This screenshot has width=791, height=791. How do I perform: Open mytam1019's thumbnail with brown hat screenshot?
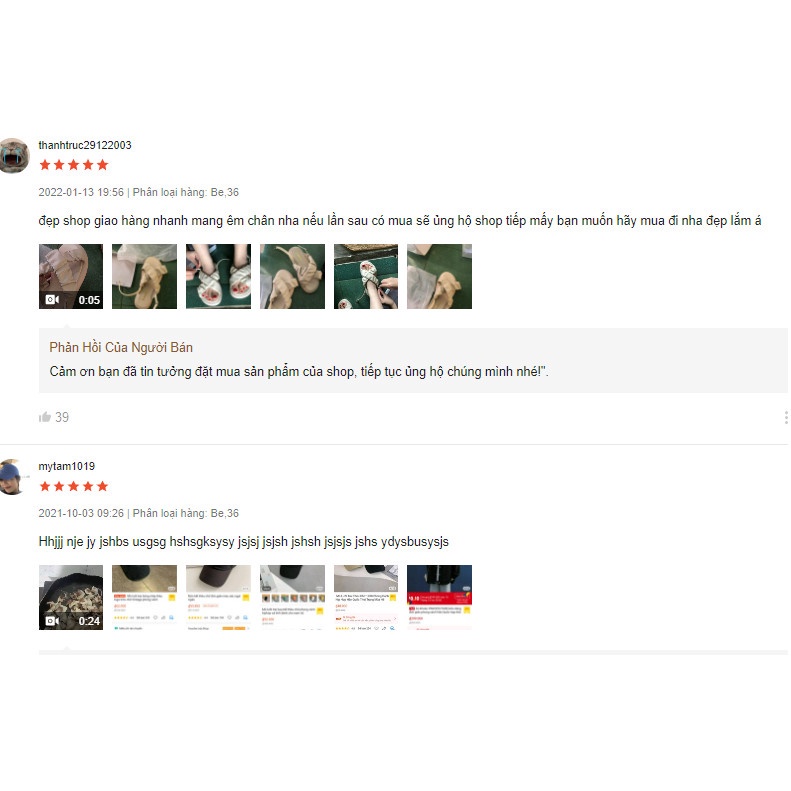(x=218, y=597)
